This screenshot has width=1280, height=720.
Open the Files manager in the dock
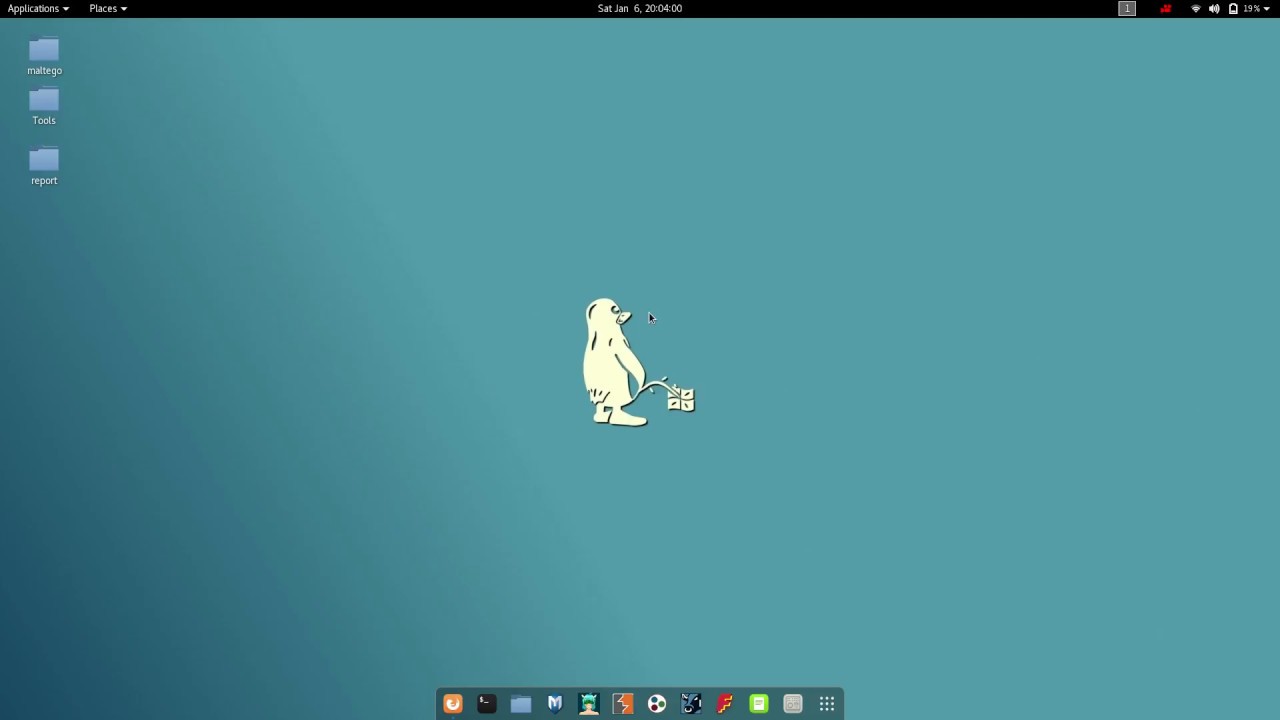521,704
